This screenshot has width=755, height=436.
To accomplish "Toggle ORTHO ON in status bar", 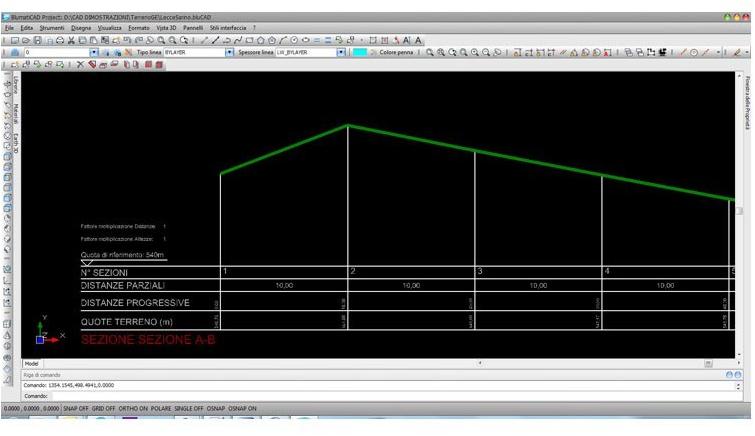I will point(135,409).
